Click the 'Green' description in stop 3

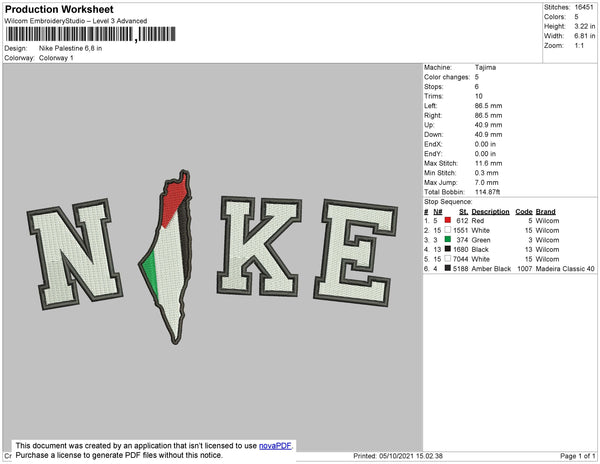tap(481, 240)
